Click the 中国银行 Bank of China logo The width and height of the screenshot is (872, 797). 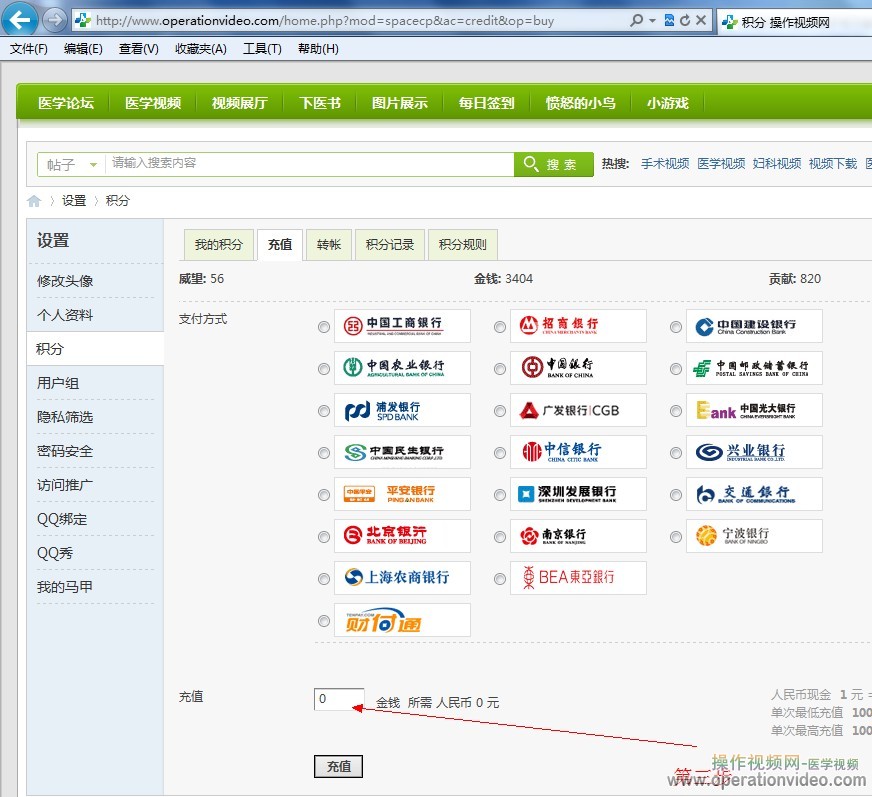pos(578,368)
